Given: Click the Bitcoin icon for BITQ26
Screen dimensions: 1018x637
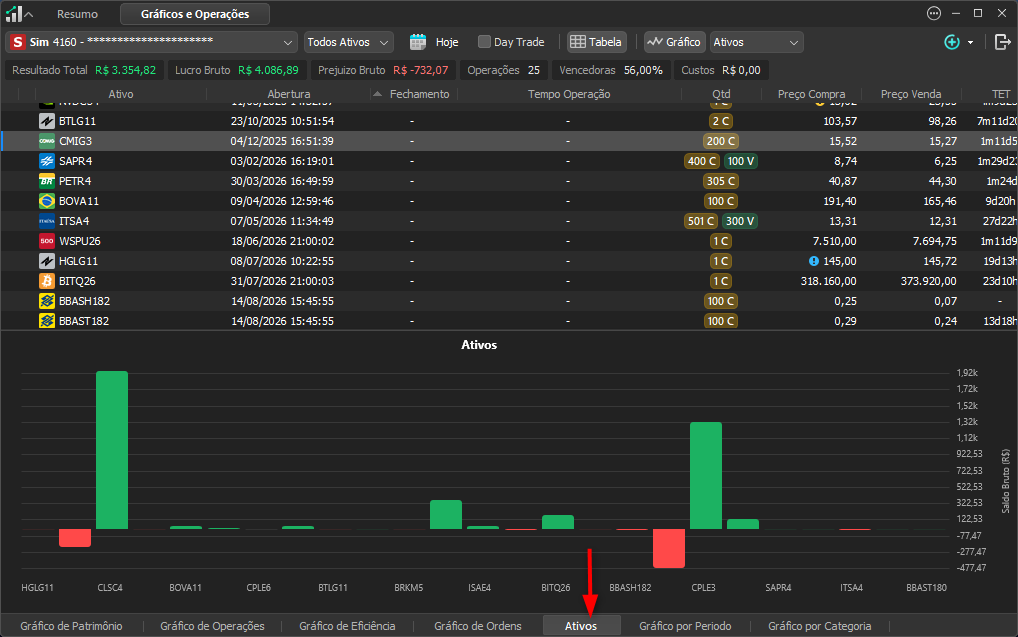Looking at the screenshot, I should [x=47, y=281].
